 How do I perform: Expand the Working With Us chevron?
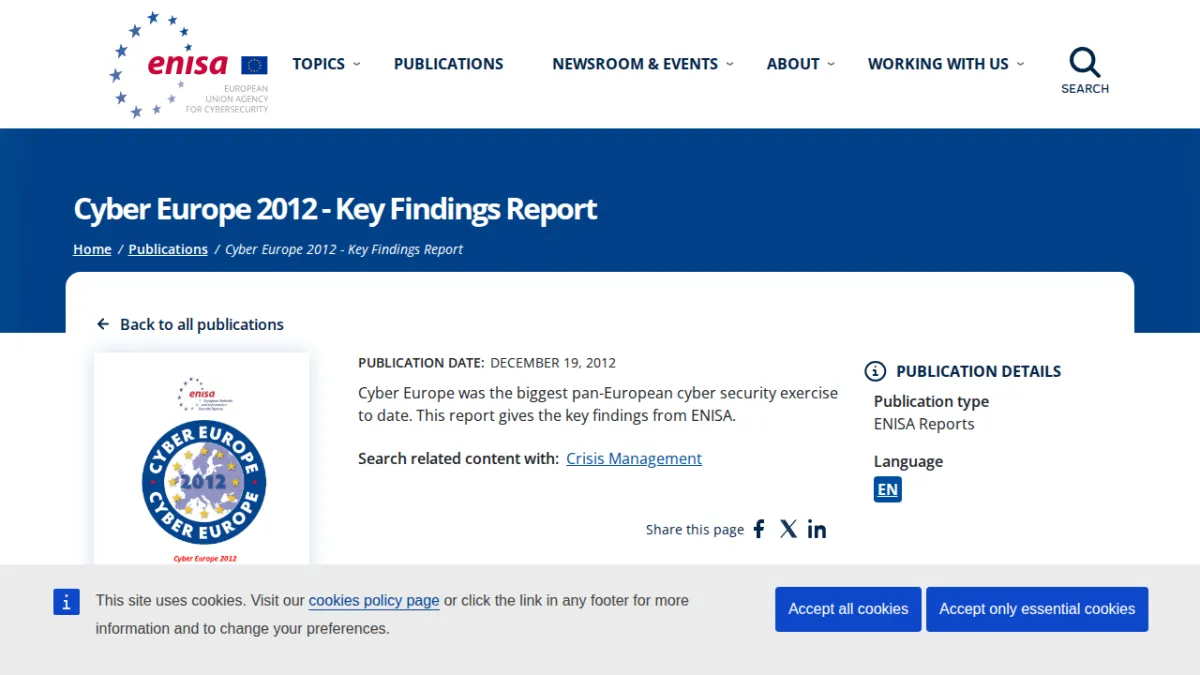tap(1020, 64)
